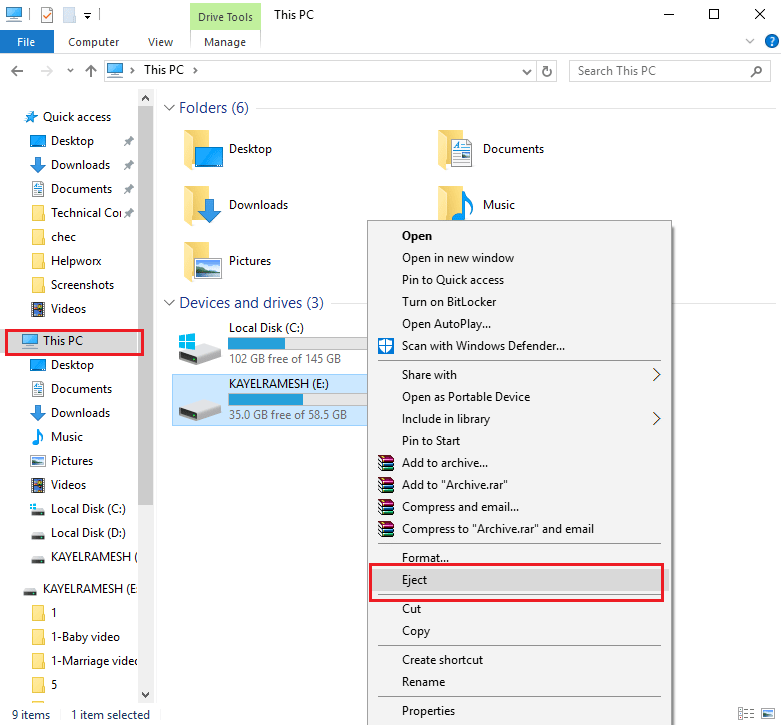Switch to the Manage ribbon tab
781x725 pixels.
pyautogui.click(x=225, y=42)
